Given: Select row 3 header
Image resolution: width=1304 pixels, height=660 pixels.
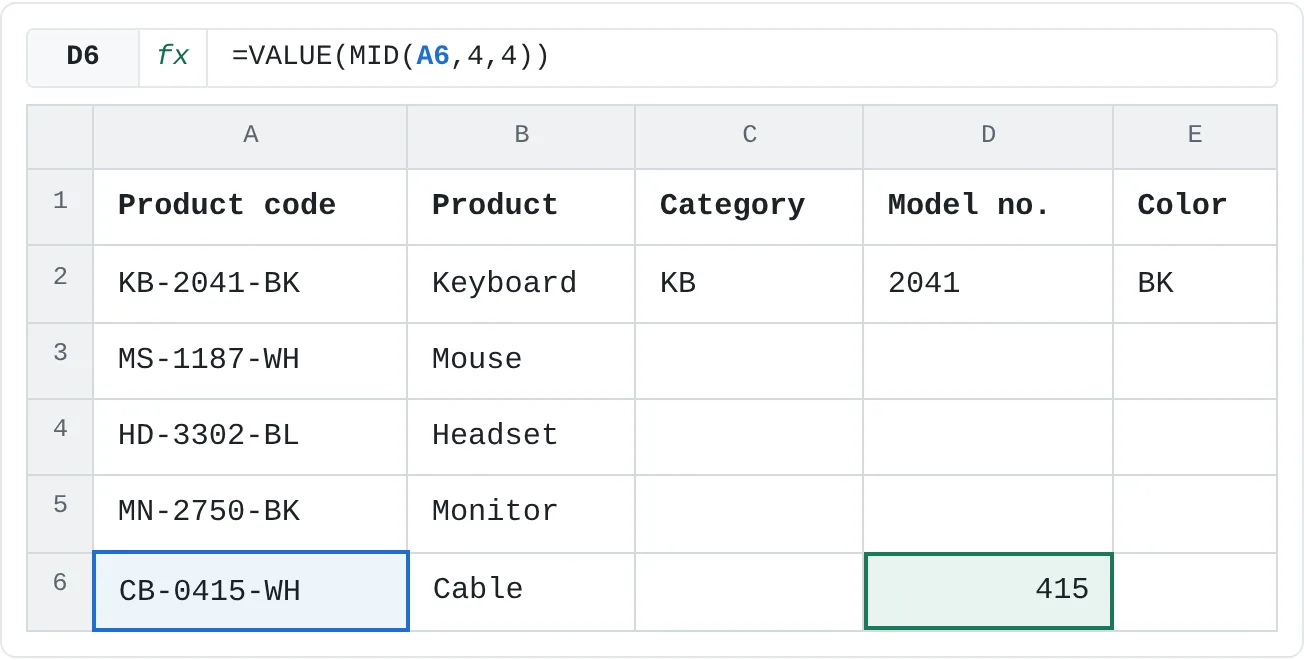Looking at the screenshot, I should click(x=60, y=360).
